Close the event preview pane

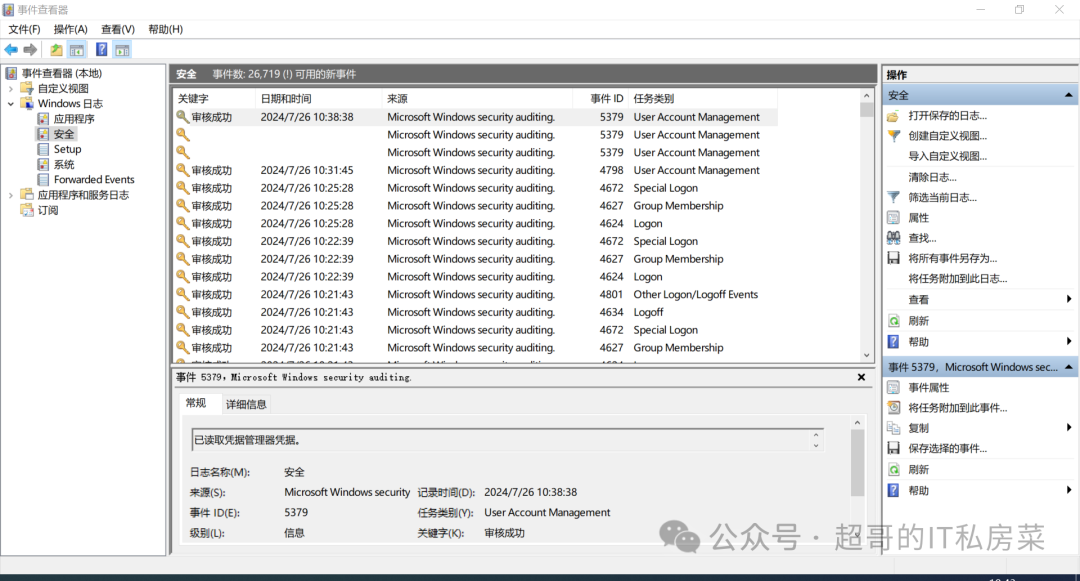[x=861, y=377]
